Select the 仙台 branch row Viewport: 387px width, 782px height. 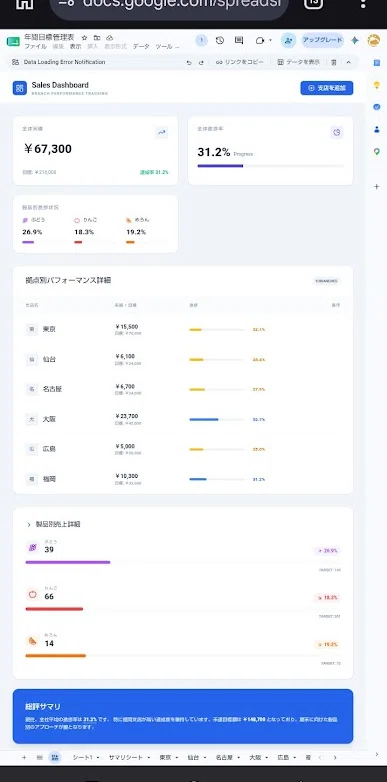pos(183,360)
